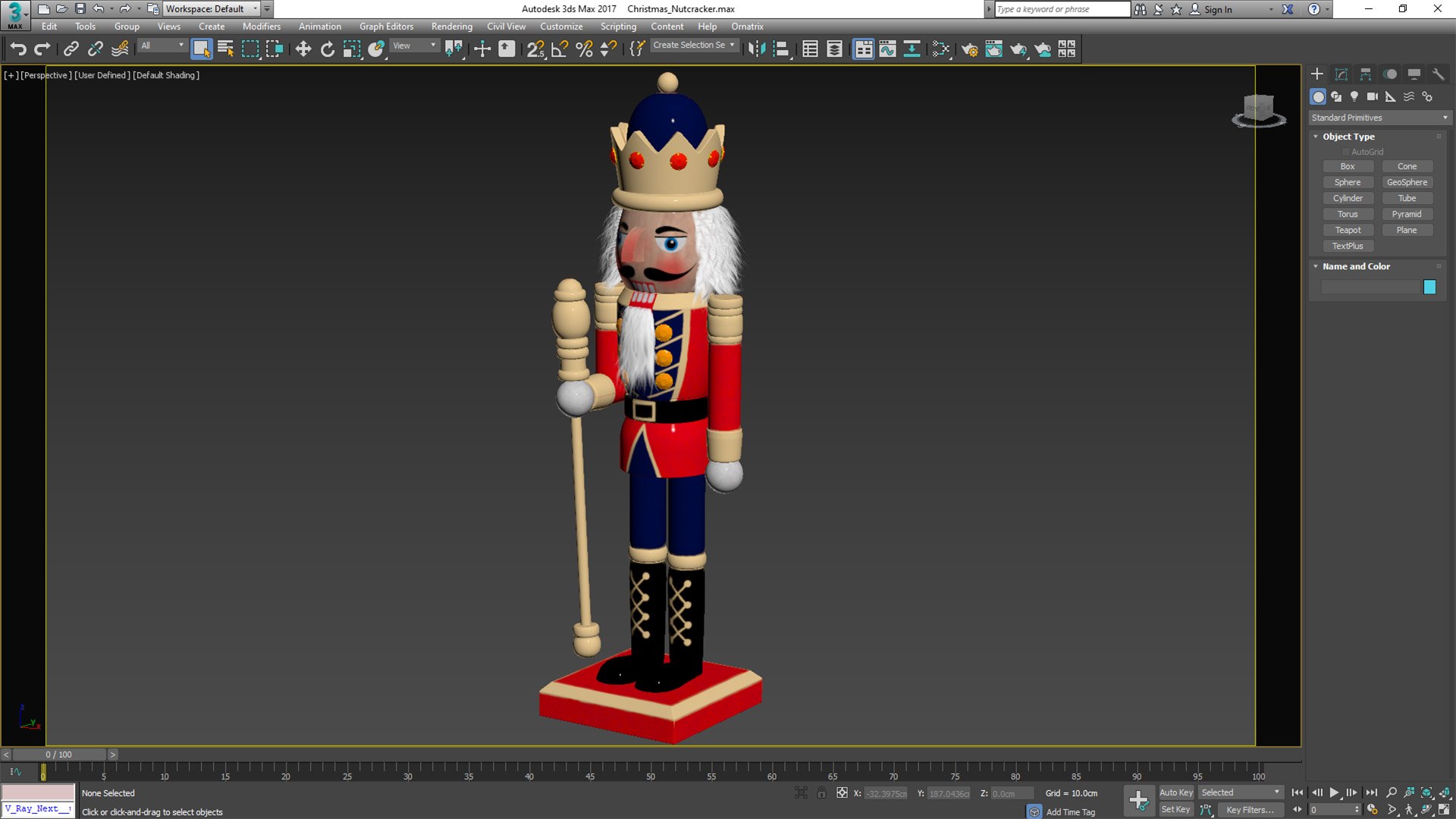Click the search keyword input field
Viewport: 1456px width, 819px height.
tap(1062, 9)
